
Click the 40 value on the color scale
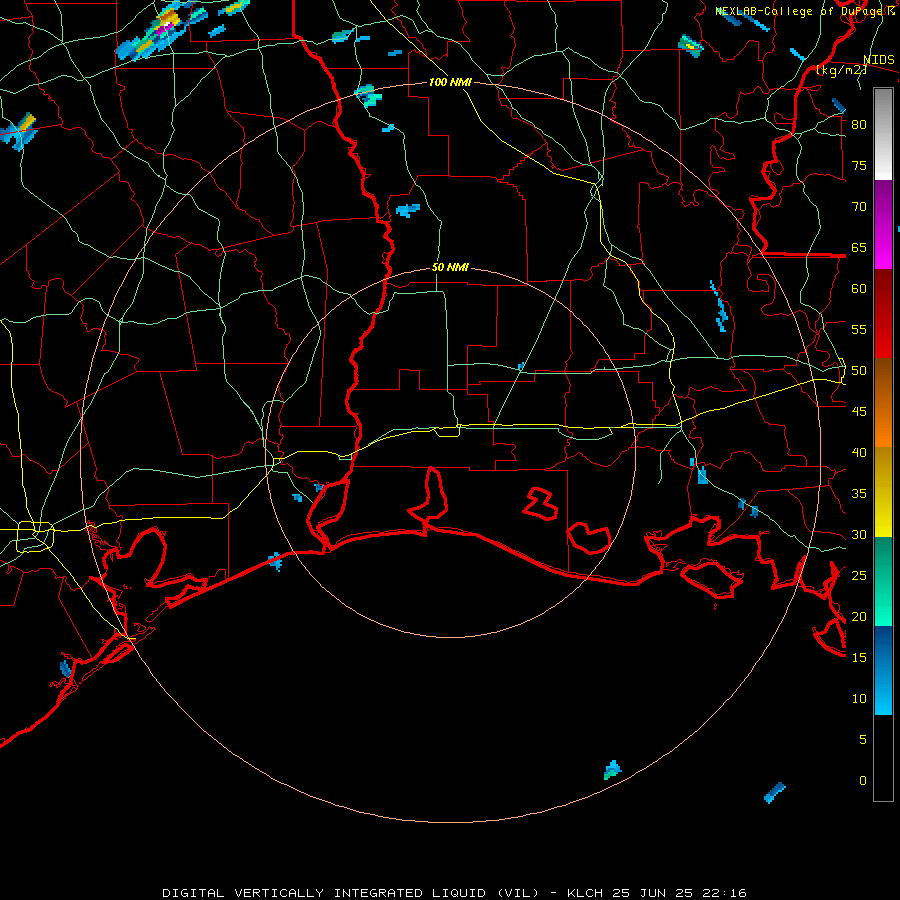coord(859,452)
